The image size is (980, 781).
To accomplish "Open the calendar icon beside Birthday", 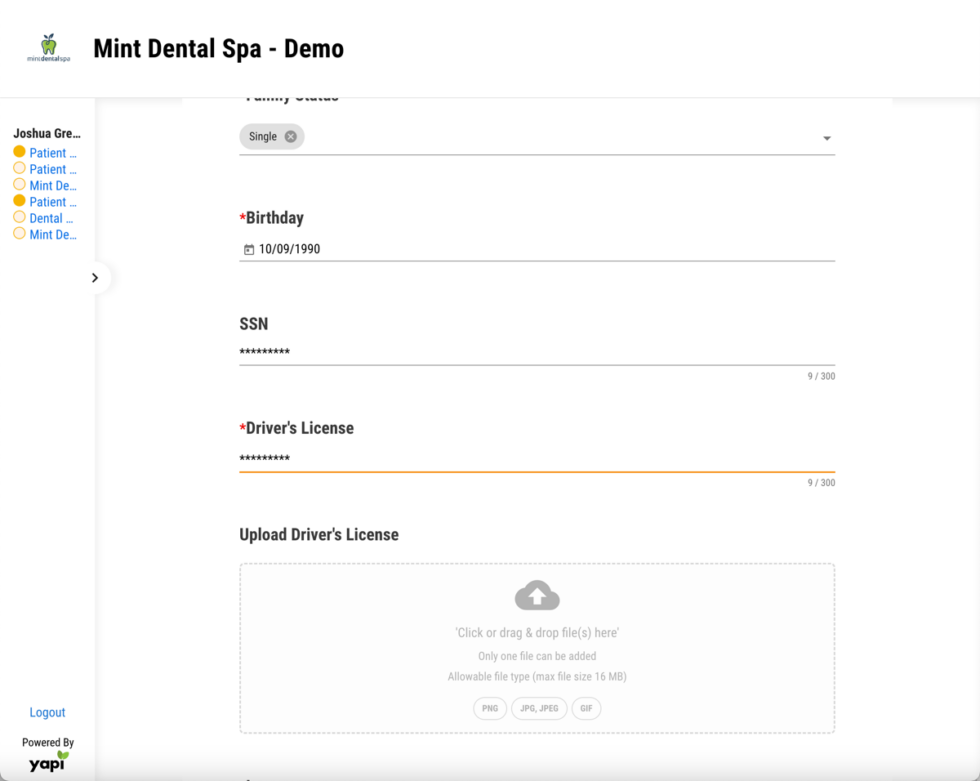I will click(x=249, y=250).
